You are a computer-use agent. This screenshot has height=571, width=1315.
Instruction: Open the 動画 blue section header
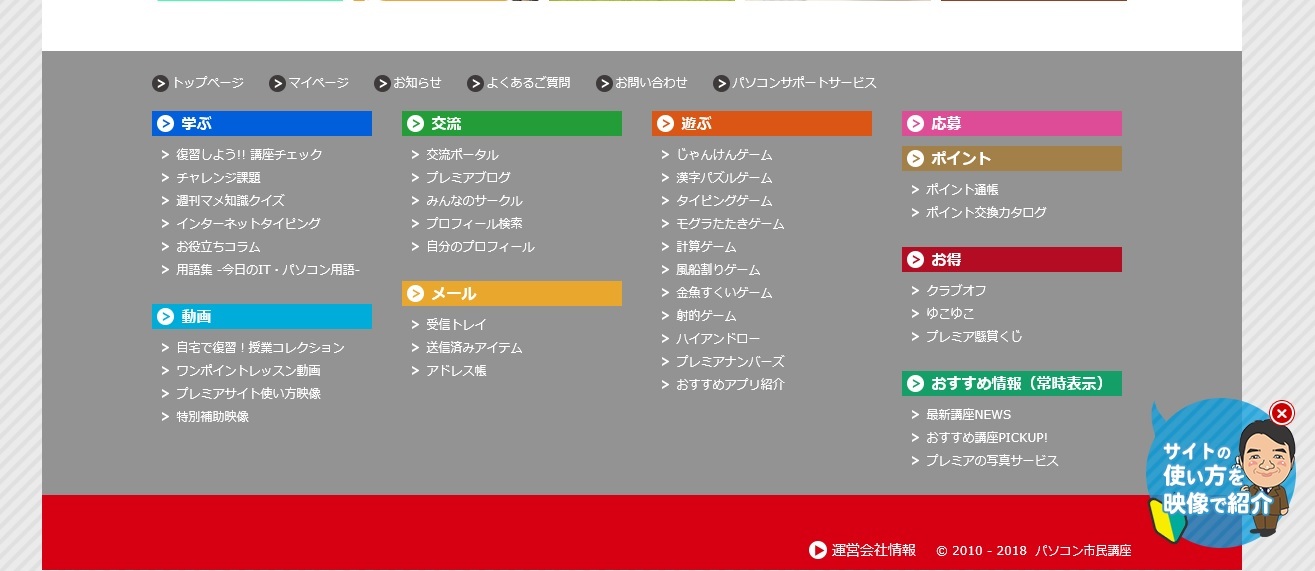point(262,317)
